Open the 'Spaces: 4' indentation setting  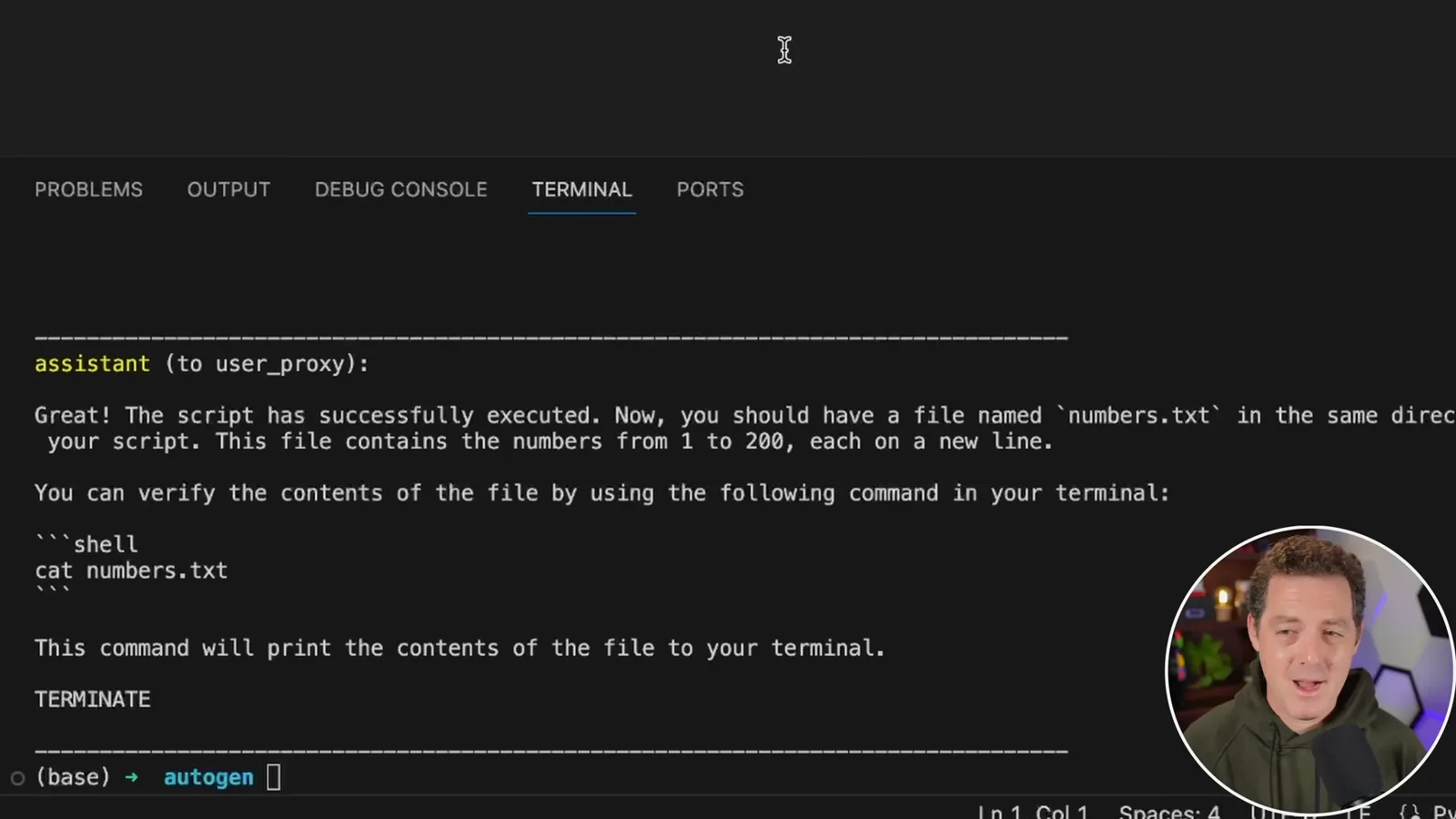pos(1169,811)
